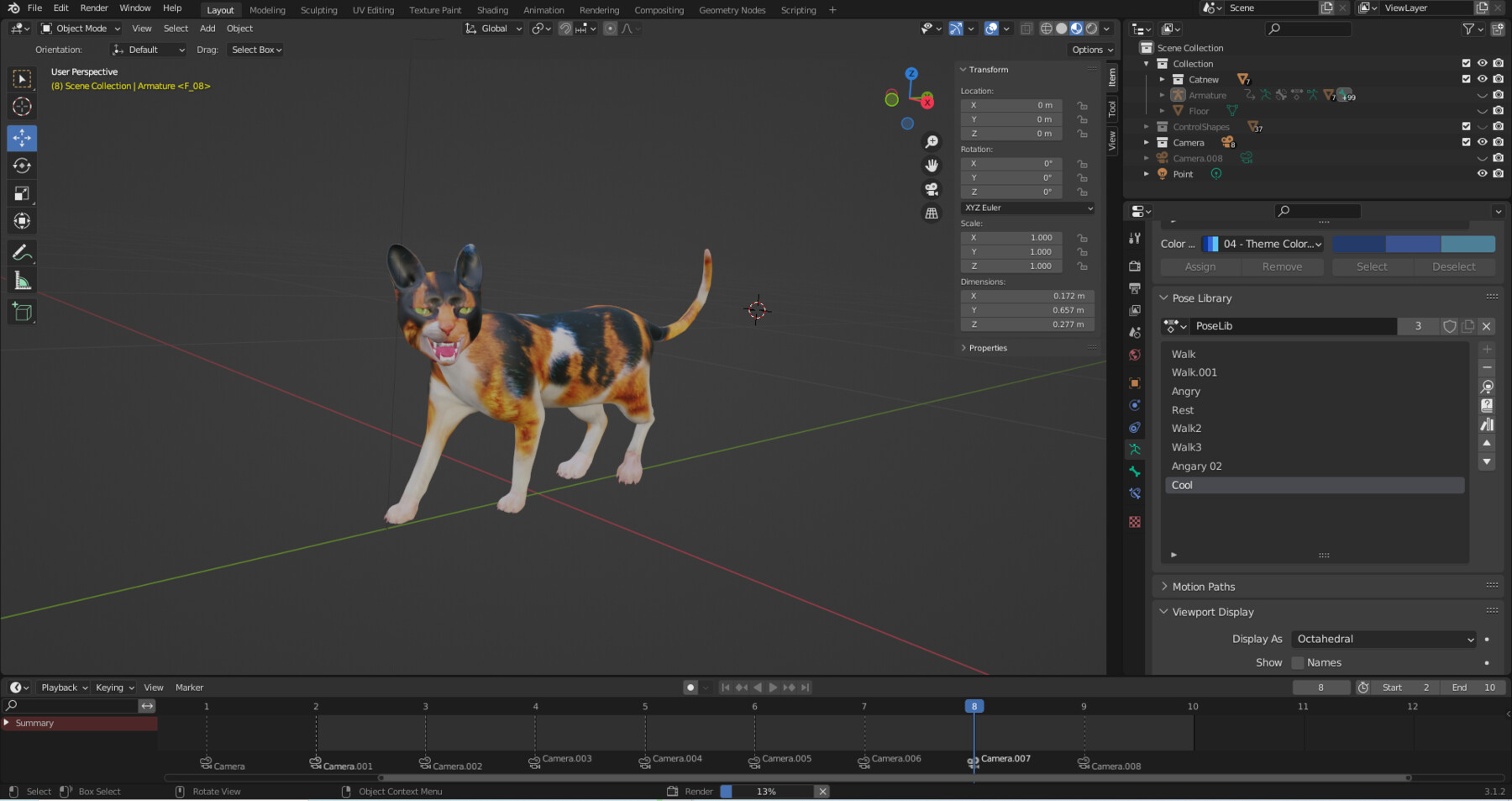Hide the Point light with eye toggle

coord(1482,173)
